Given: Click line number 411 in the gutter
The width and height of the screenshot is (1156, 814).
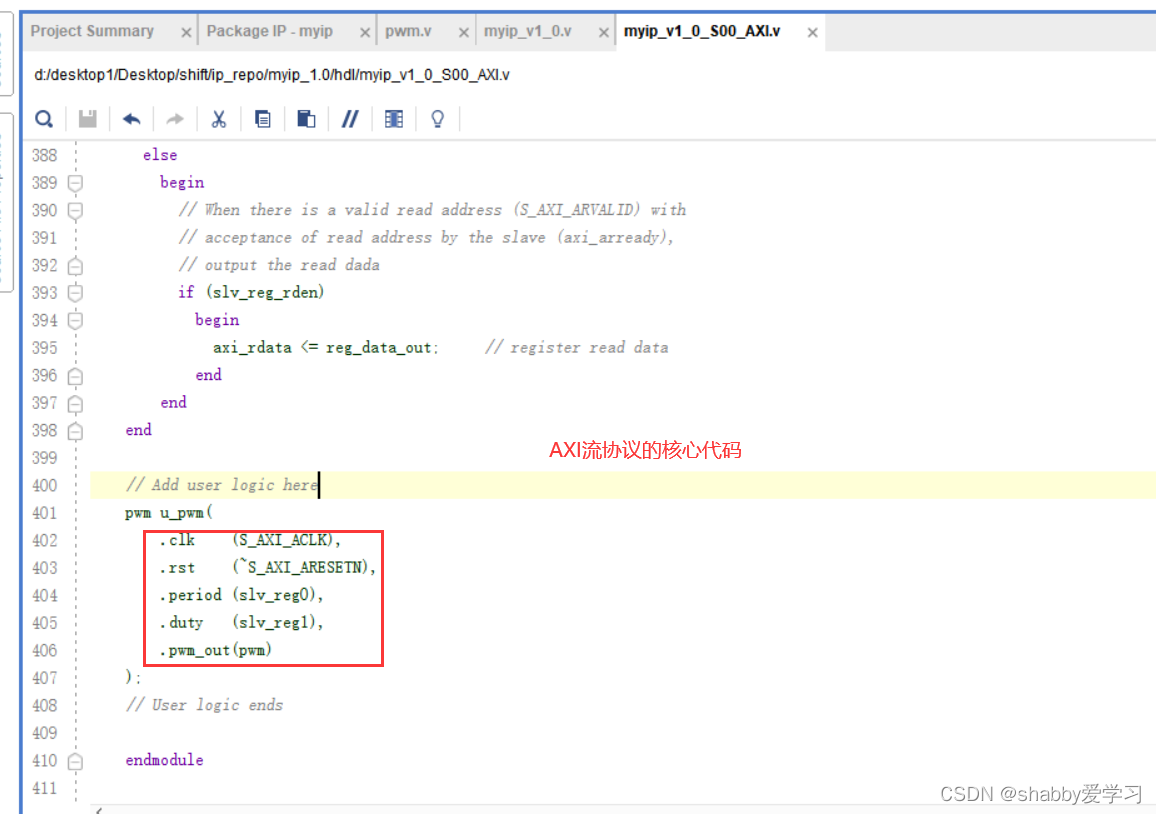Looking at the screenshot, I should click(44, 788).
